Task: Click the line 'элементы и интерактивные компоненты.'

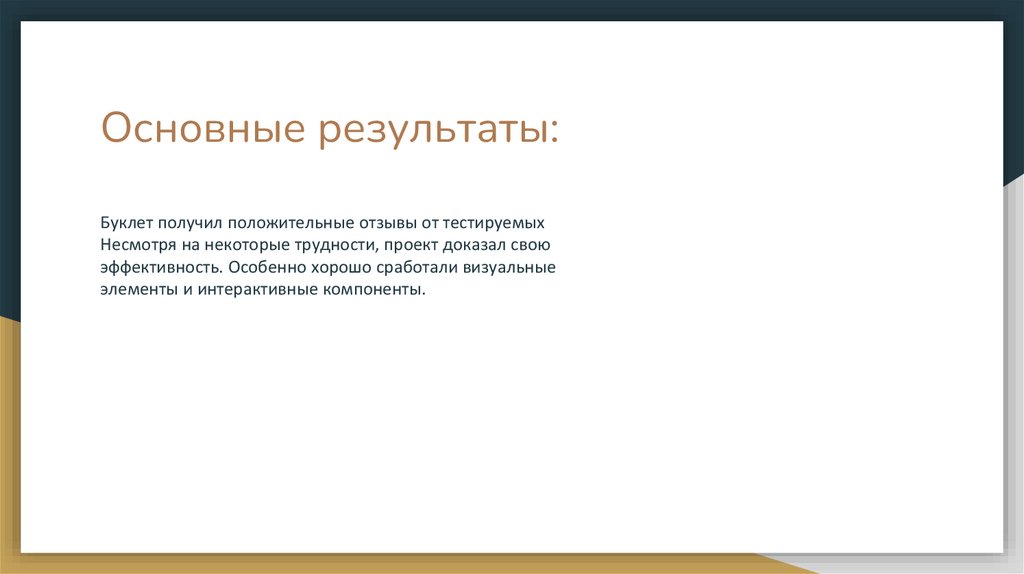Action: 263,289
